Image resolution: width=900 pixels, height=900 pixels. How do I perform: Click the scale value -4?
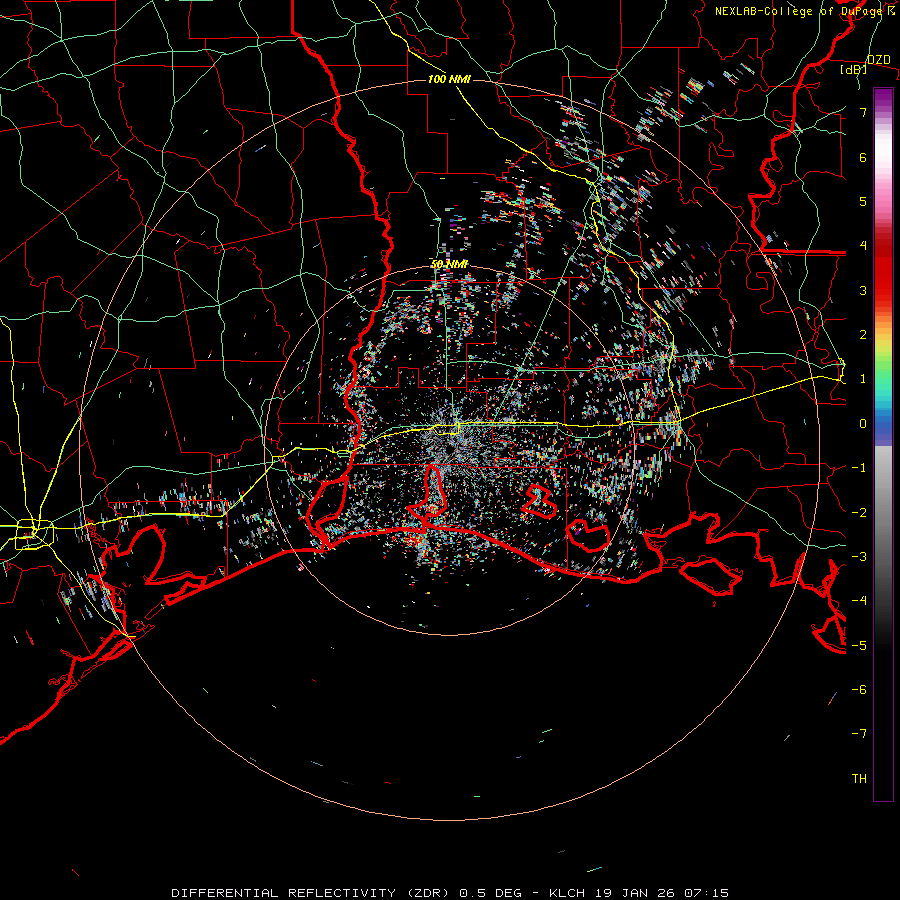point(859,601)
